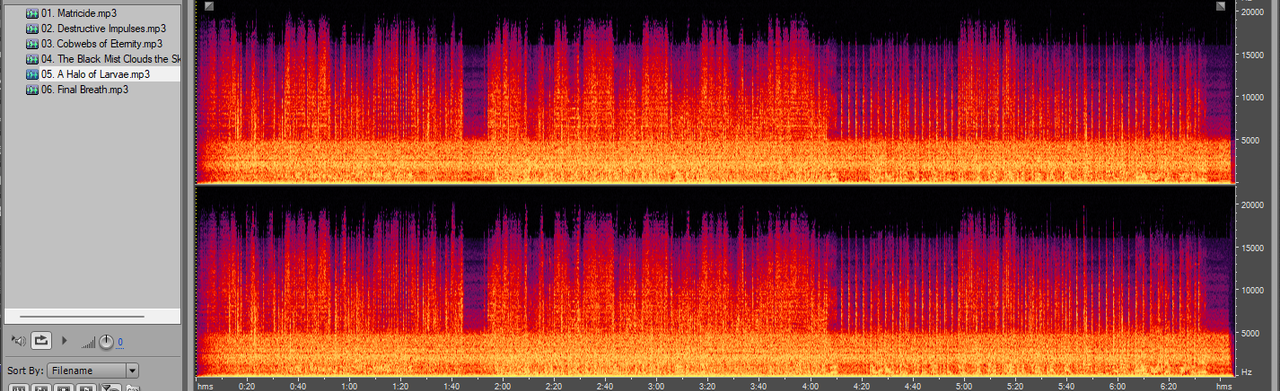
Task: Click the 2:00 mark on timeline
Action: [x=502, y=385]
